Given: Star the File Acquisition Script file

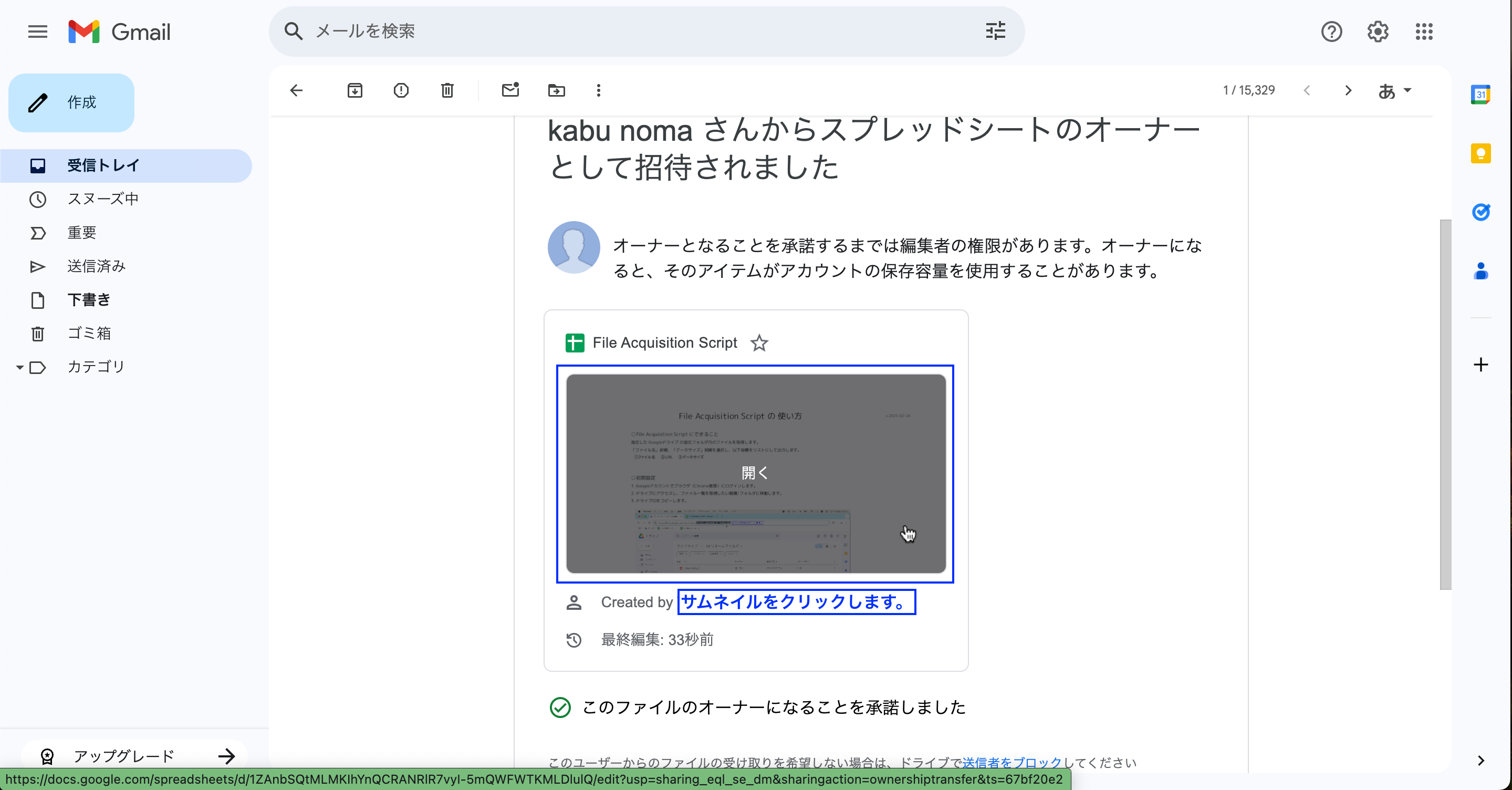Looking at the screenshot, I should tap(759, 343).
